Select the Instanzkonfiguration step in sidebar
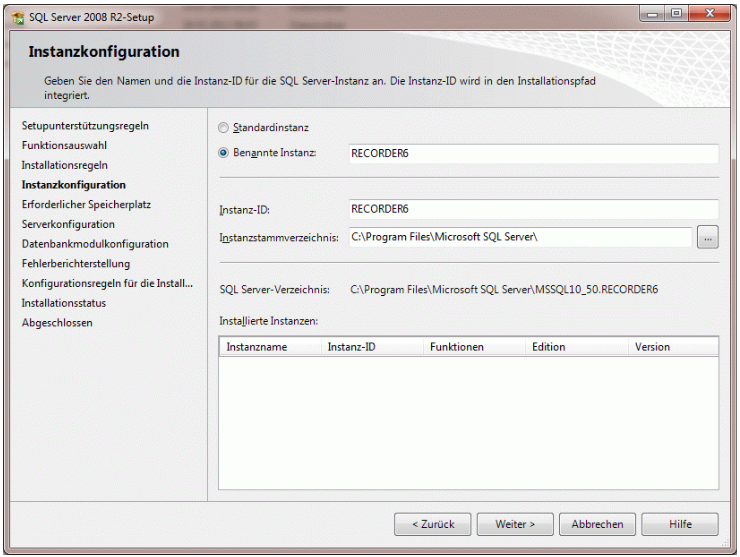The height and width of the screenshot is (557, 740). (x=74, y=185)
